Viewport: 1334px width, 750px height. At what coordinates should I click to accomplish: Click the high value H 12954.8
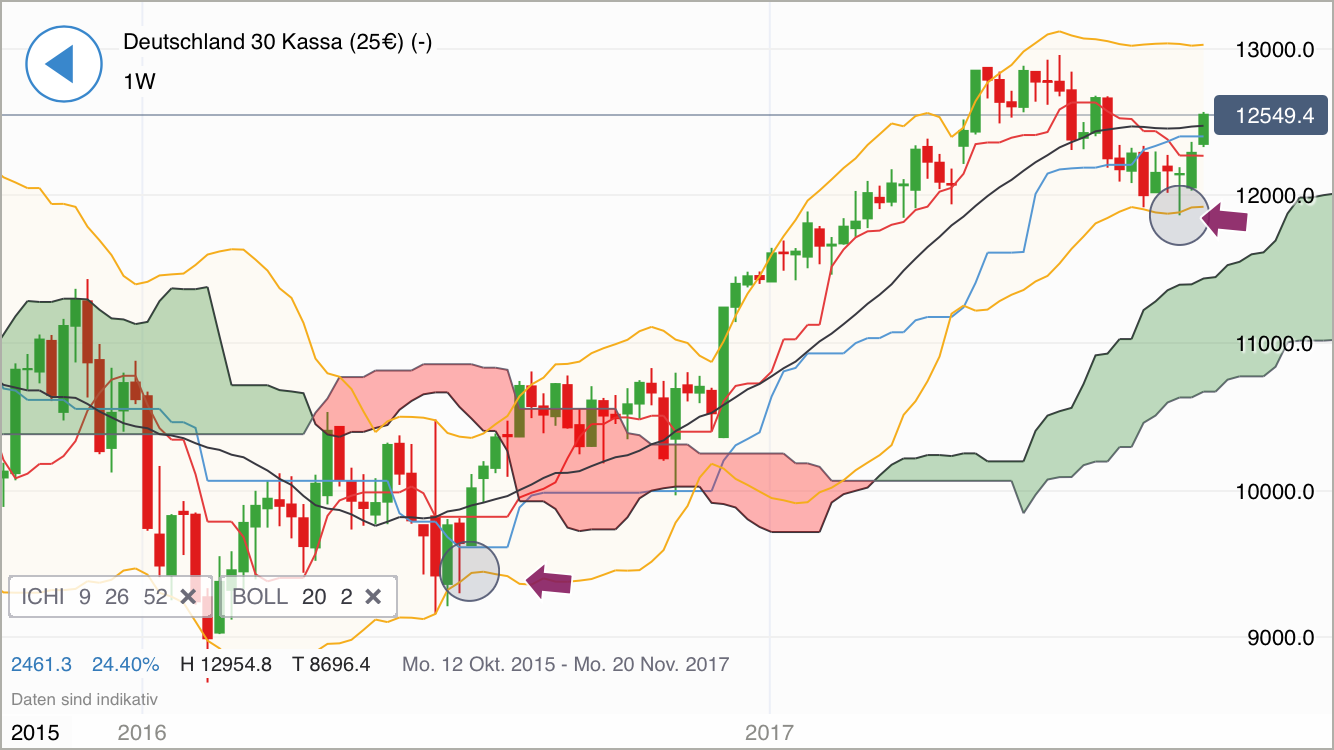click(227, 663)
